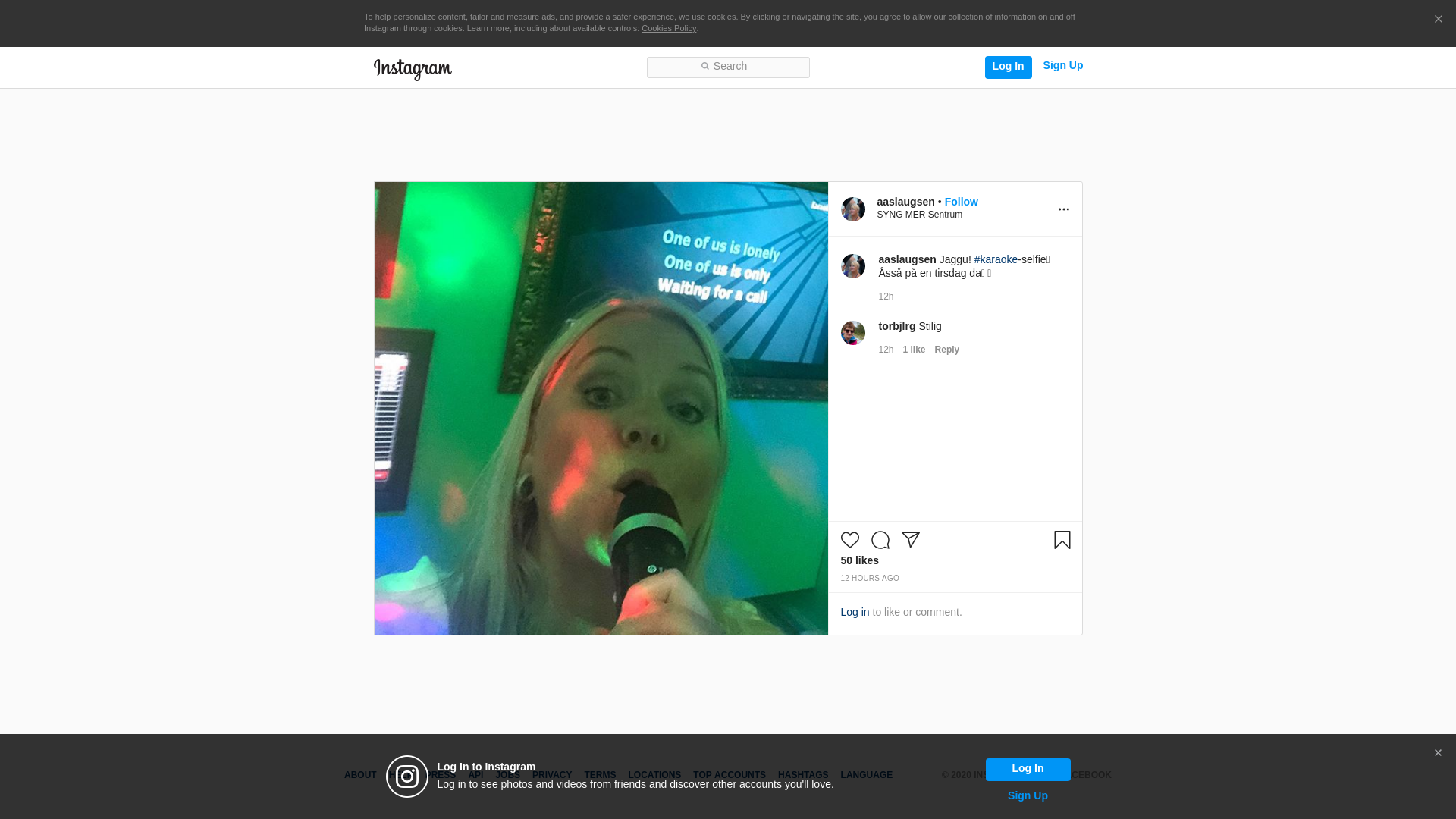Open aaslaugsen avatar beside the caption
This screenshot has width=1456, height=819.
(x=853, y=266)
